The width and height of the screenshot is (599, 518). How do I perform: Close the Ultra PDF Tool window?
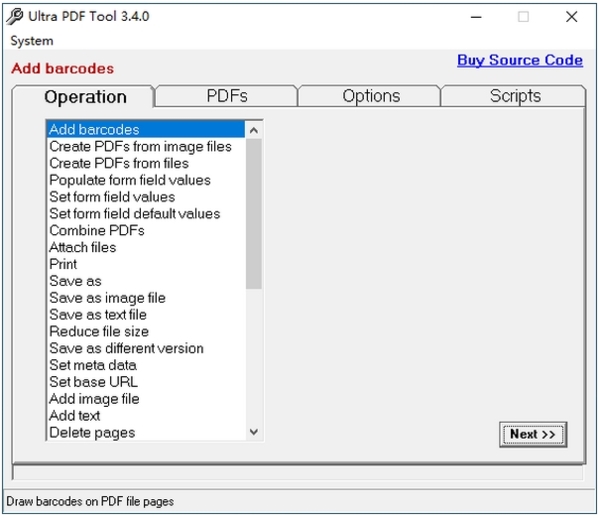571,17
